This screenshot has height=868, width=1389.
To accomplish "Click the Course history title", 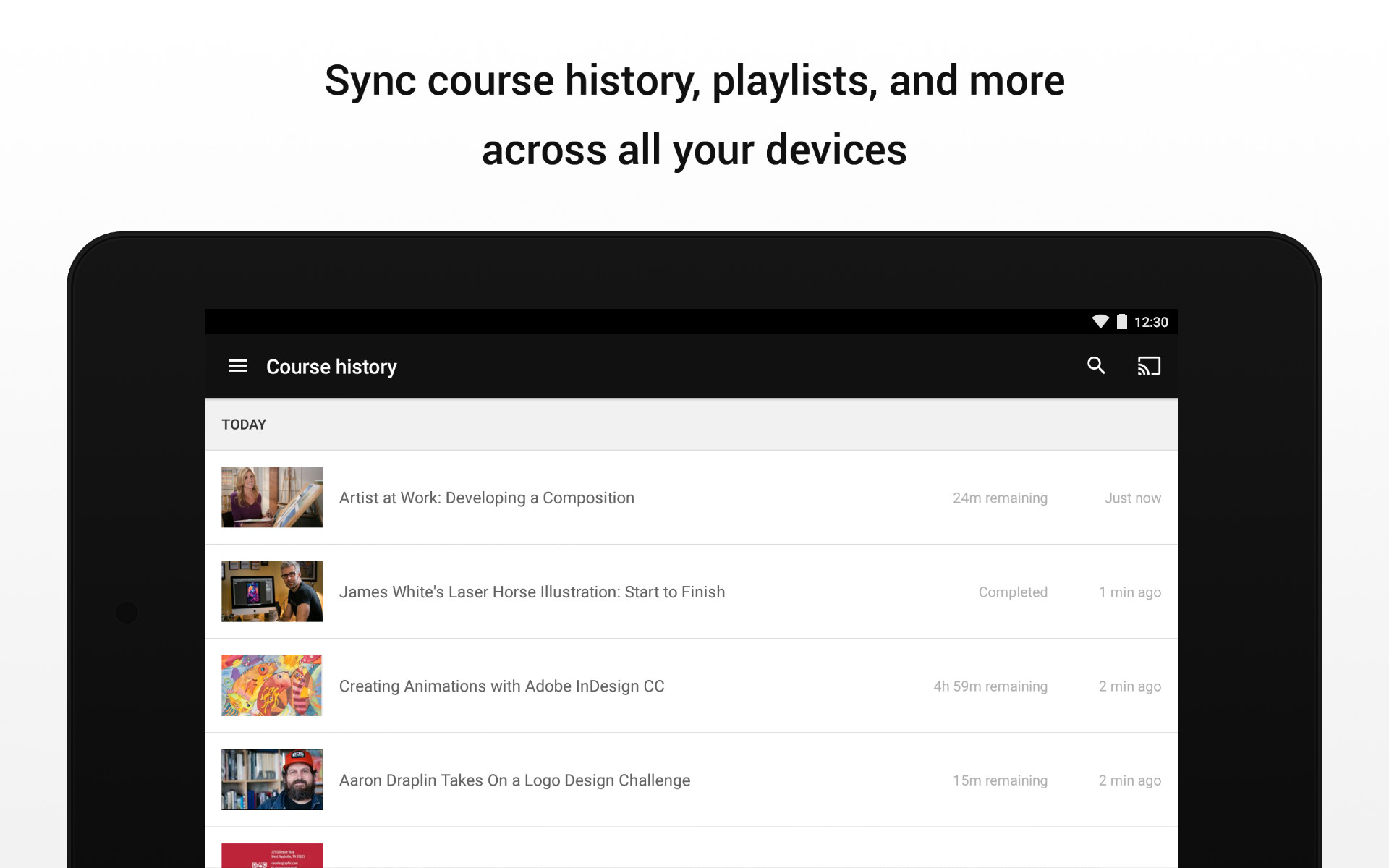I will coord(331,367).
